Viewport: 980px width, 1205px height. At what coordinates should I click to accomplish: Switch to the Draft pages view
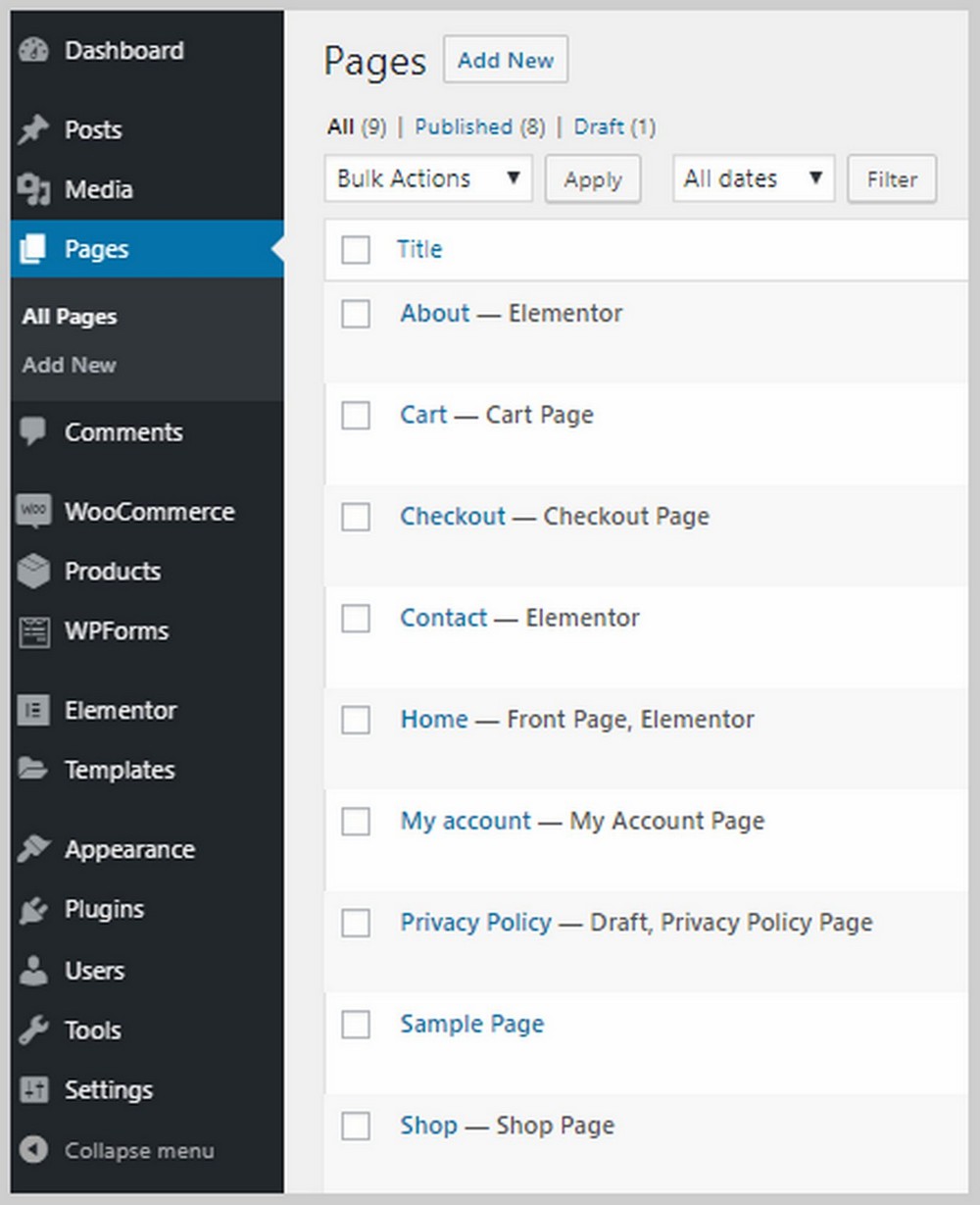[x=599, y=126]
